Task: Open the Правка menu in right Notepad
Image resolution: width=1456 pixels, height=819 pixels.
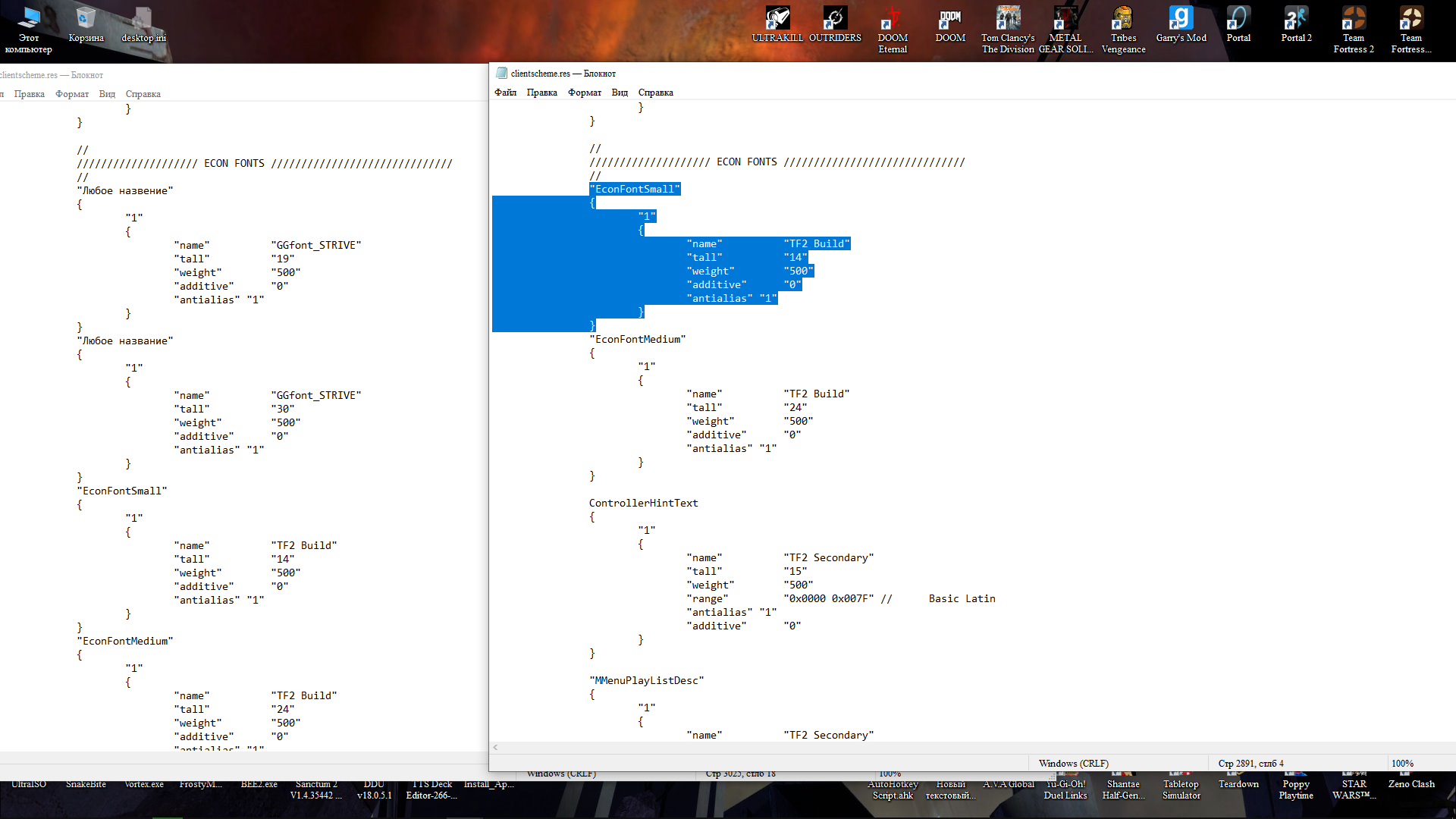Action: 541,93
